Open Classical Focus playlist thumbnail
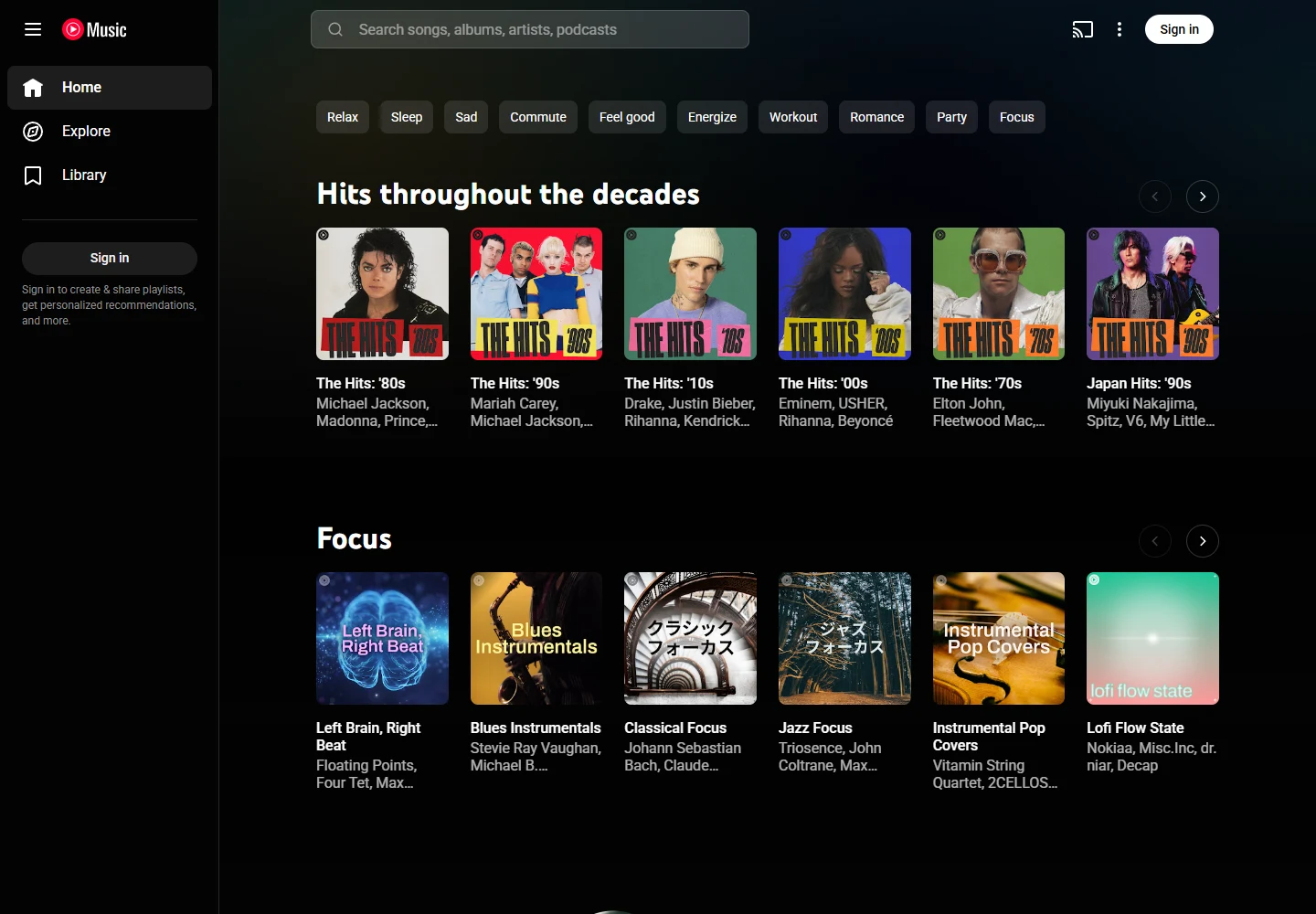1316x914 pixels. tap(690, 638)
